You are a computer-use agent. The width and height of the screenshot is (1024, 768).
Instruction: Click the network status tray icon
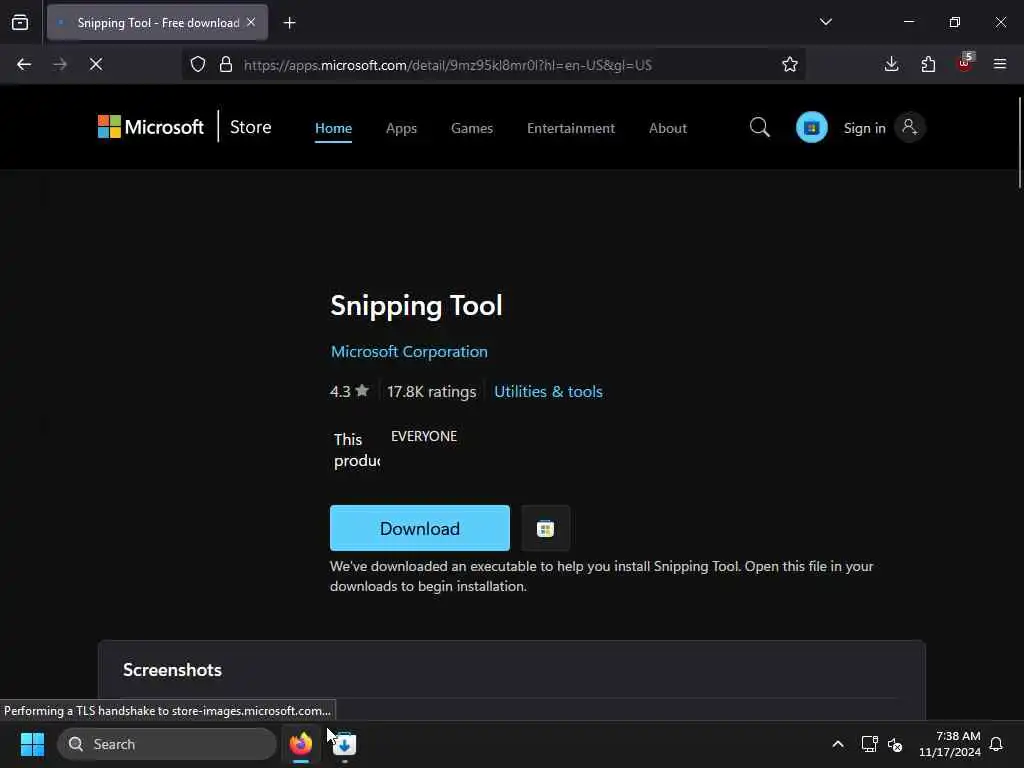click(869, 744)
